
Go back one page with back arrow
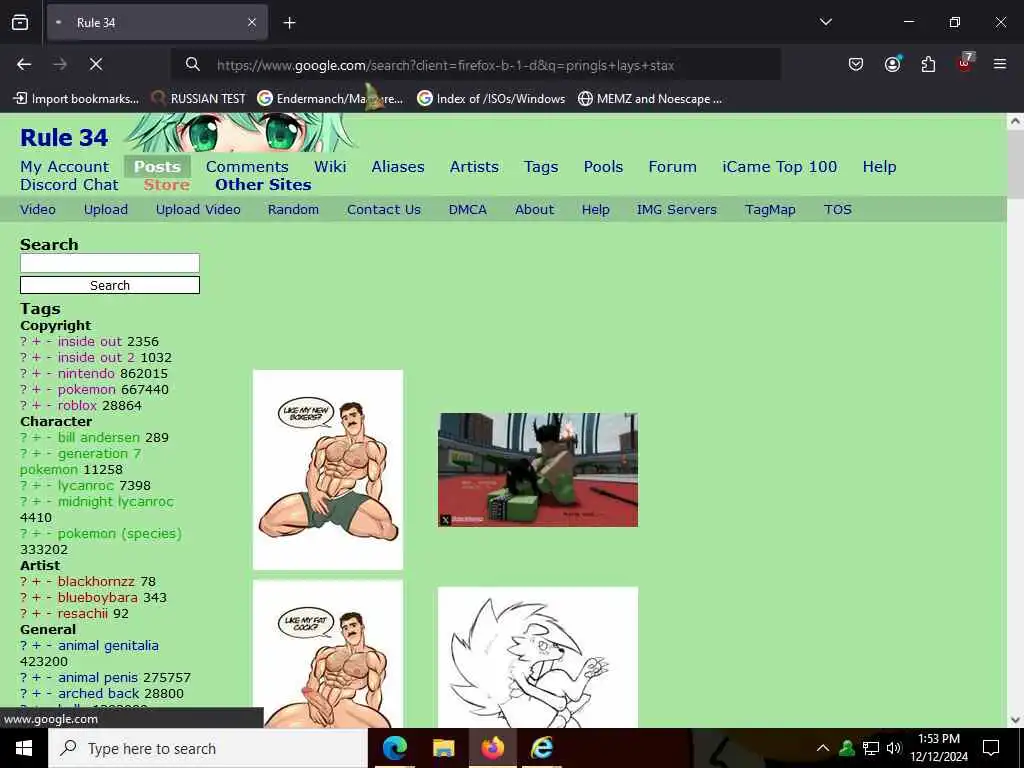point(24,64)
